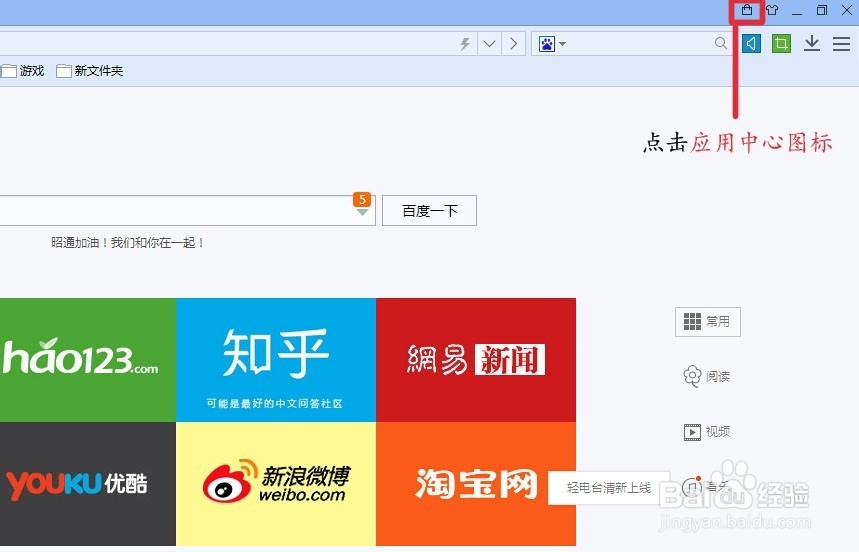Select the 视频 video tab

(x=707, y=432)
